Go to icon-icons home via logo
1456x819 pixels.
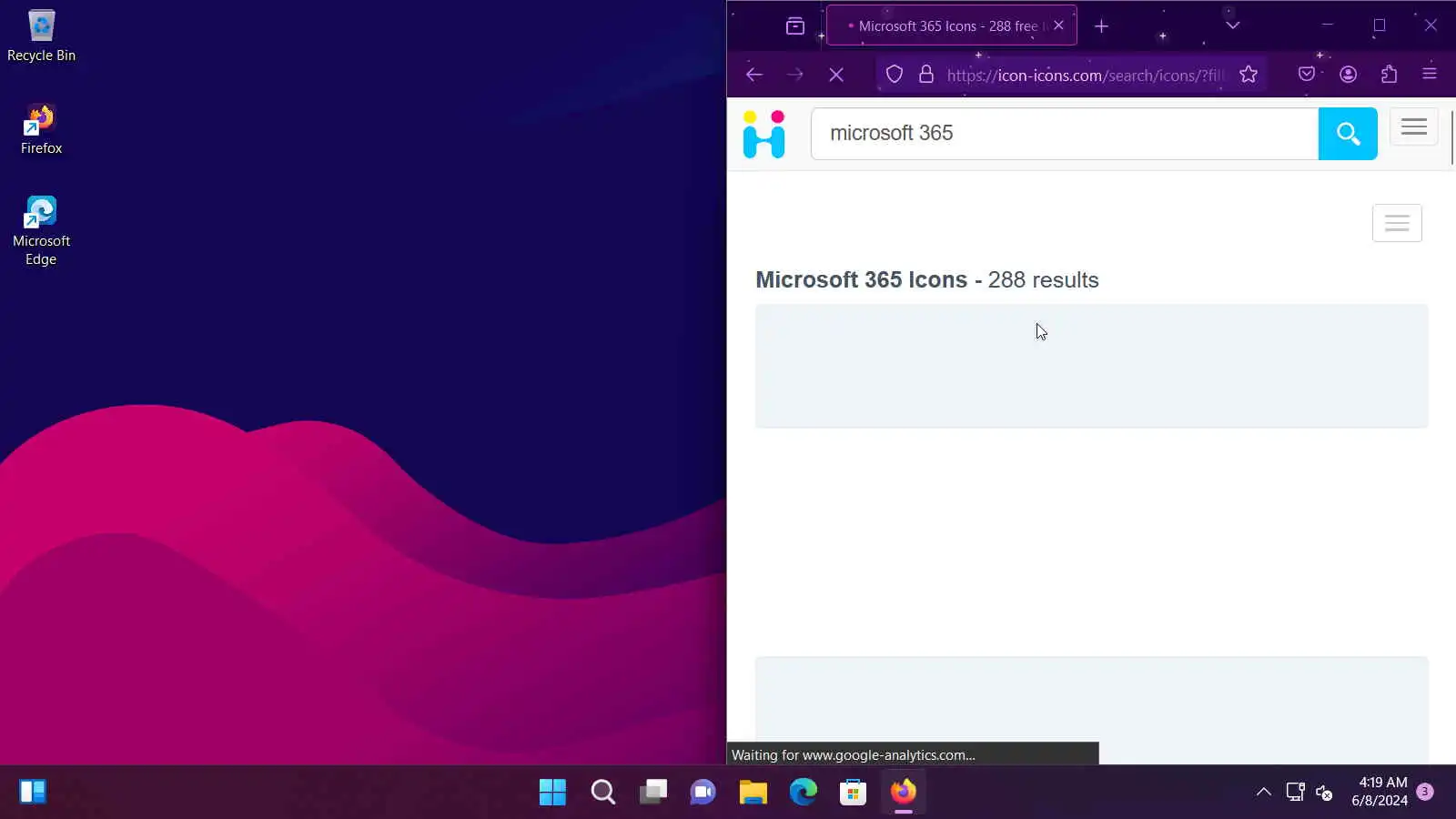click(763, 134)
